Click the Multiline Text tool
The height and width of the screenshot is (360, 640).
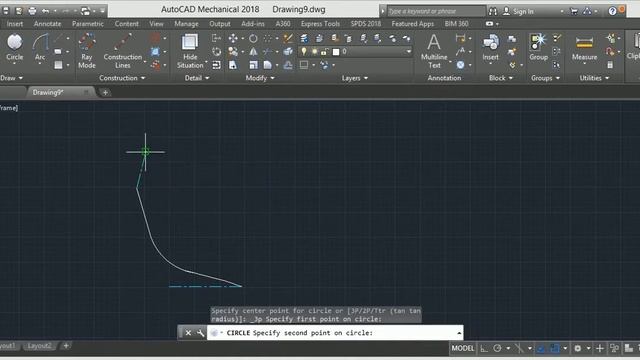tap(434, 51)
